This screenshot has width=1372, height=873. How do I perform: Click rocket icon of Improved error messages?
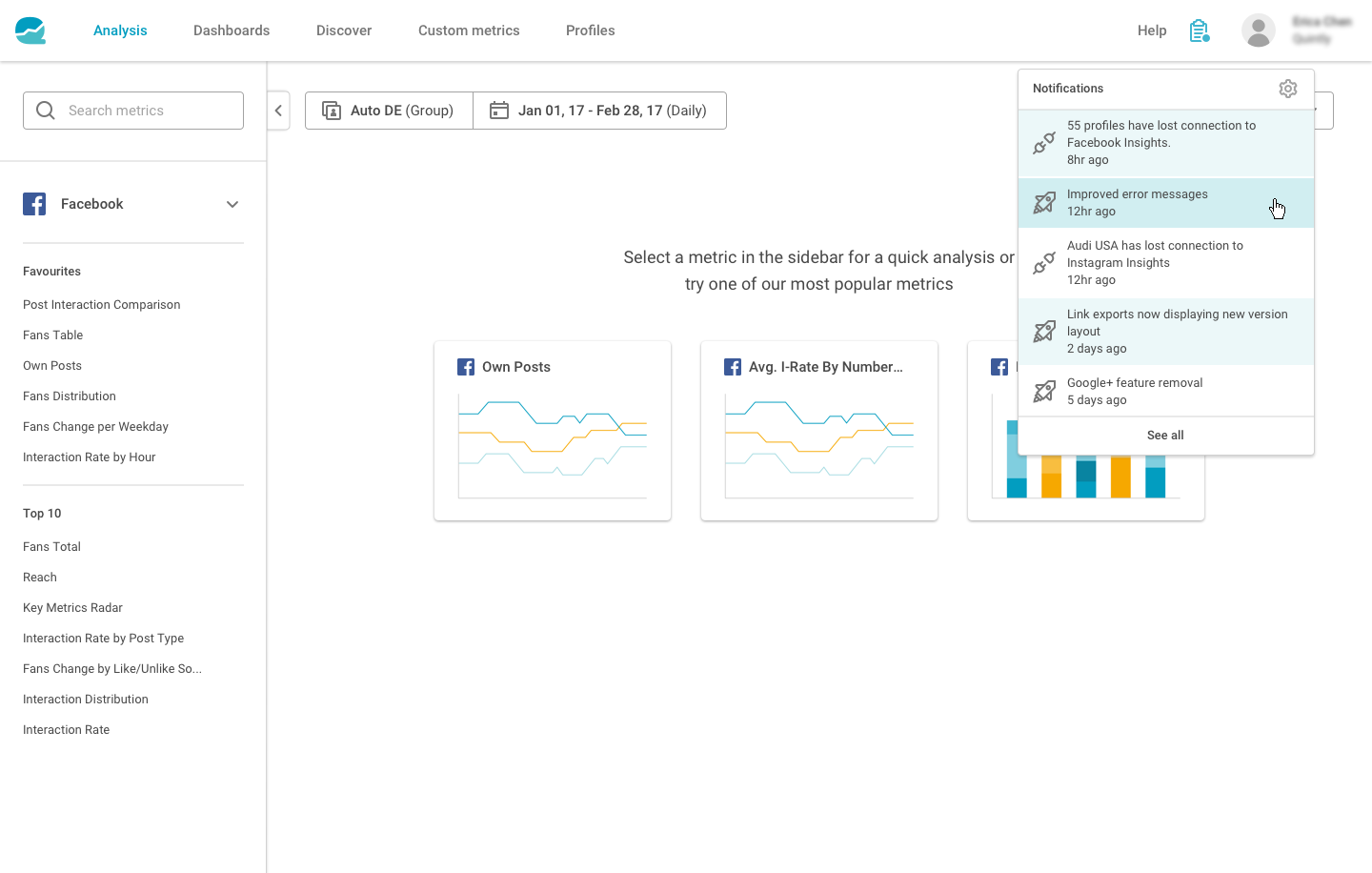coord(1044,203)
